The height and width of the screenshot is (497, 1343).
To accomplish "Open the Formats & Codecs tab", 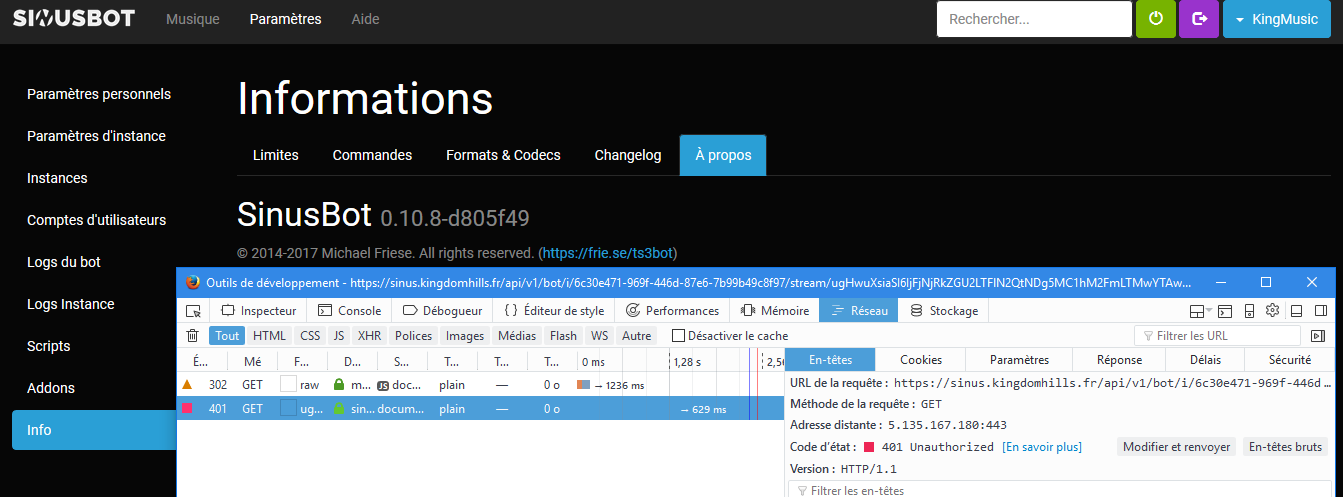I will click(503, 155).
